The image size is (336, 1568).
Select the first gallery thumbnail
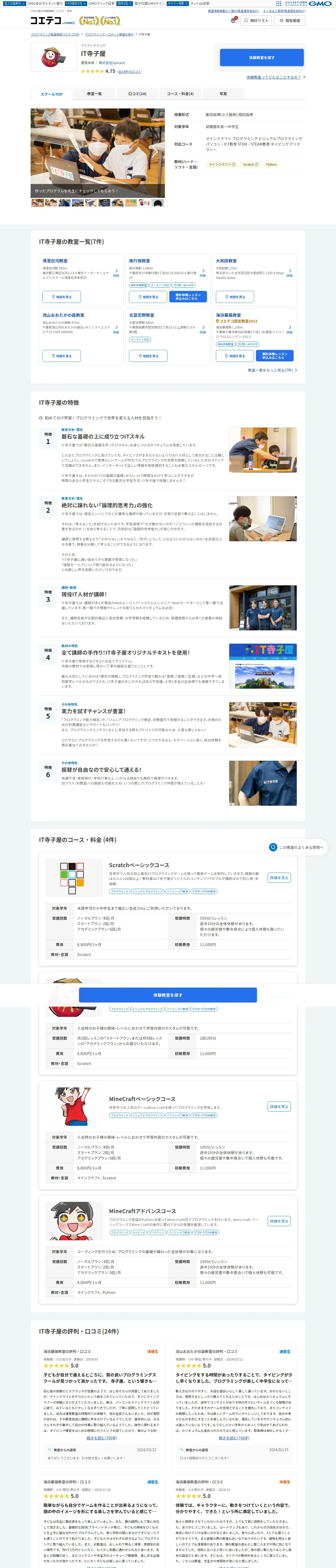click(x=37, y=203)
